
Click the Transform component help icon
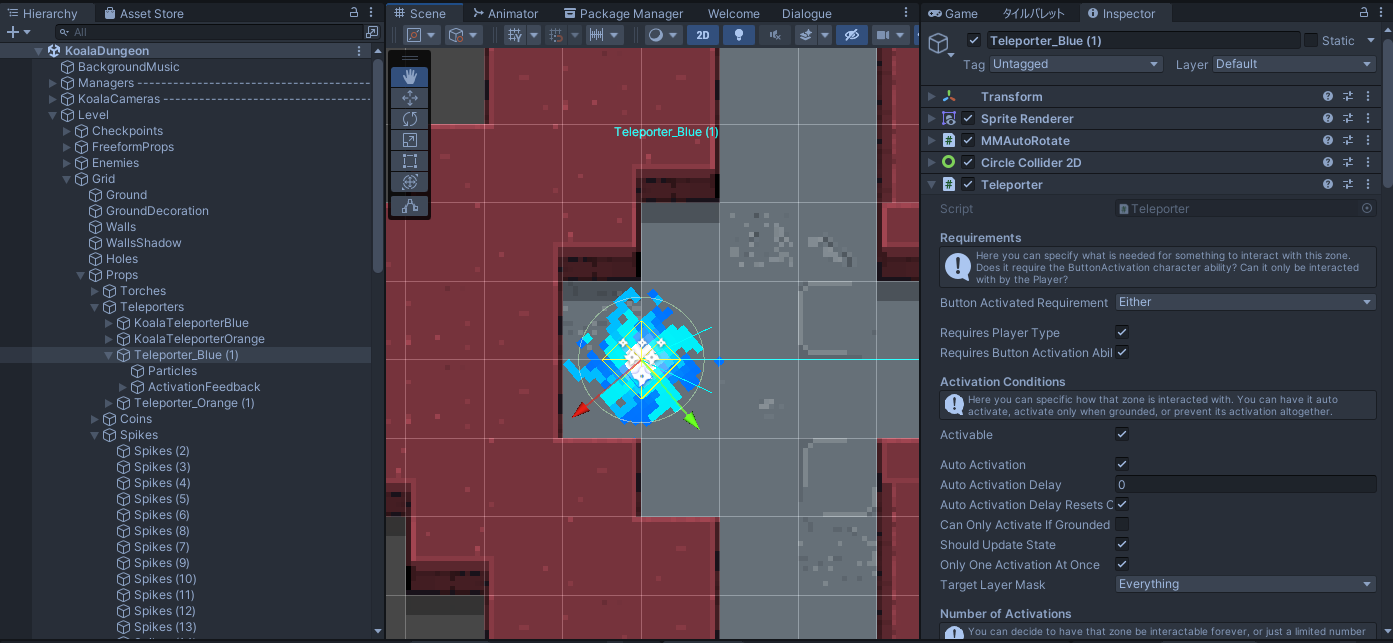[1328, 97]
